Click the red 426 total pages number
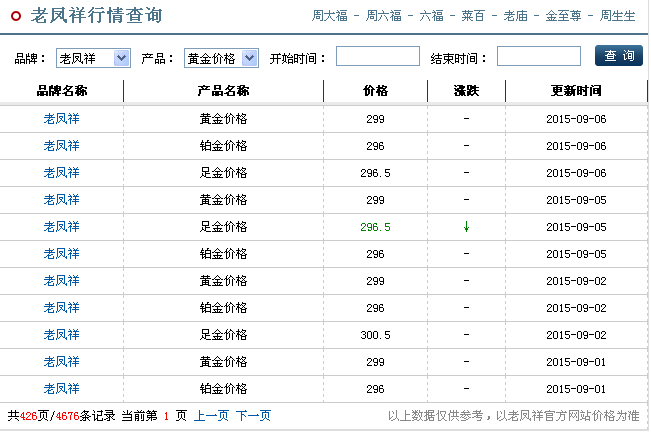This screenshot has width=651, height=433. click(x=29, y=416)
